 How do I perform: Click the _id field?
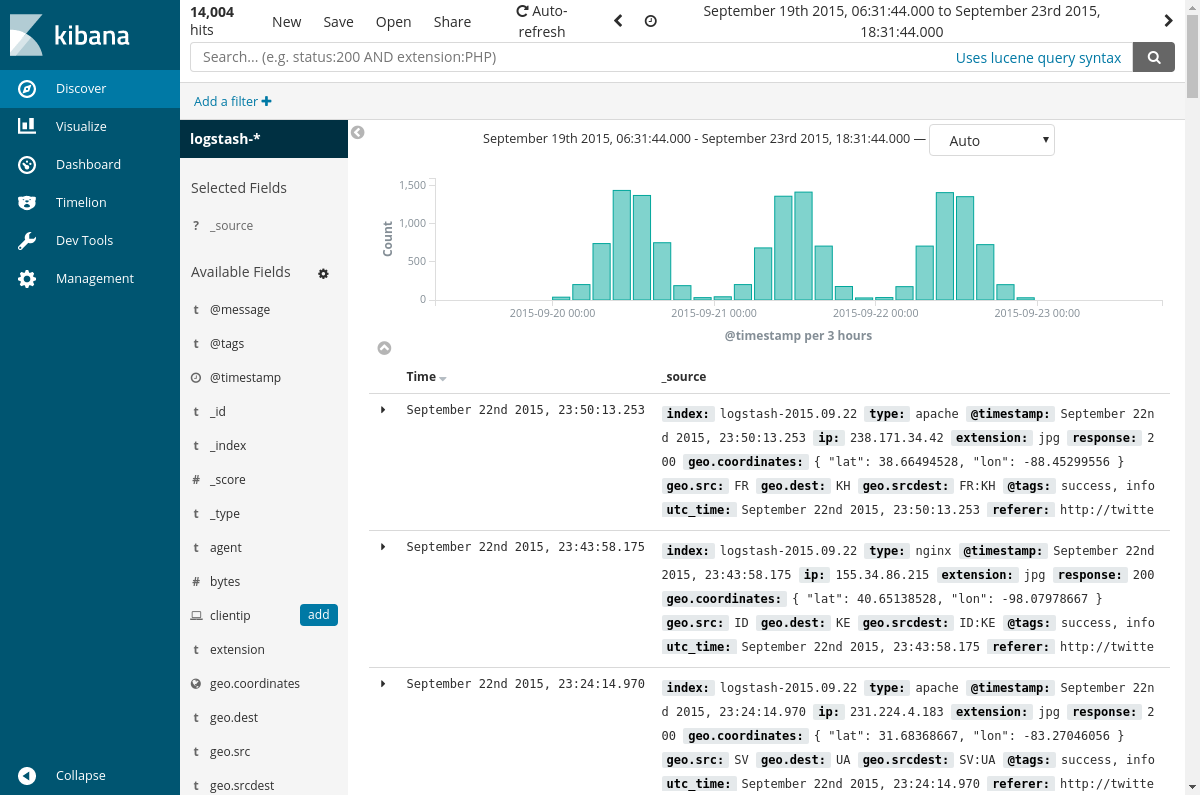(x=217, y=412)
